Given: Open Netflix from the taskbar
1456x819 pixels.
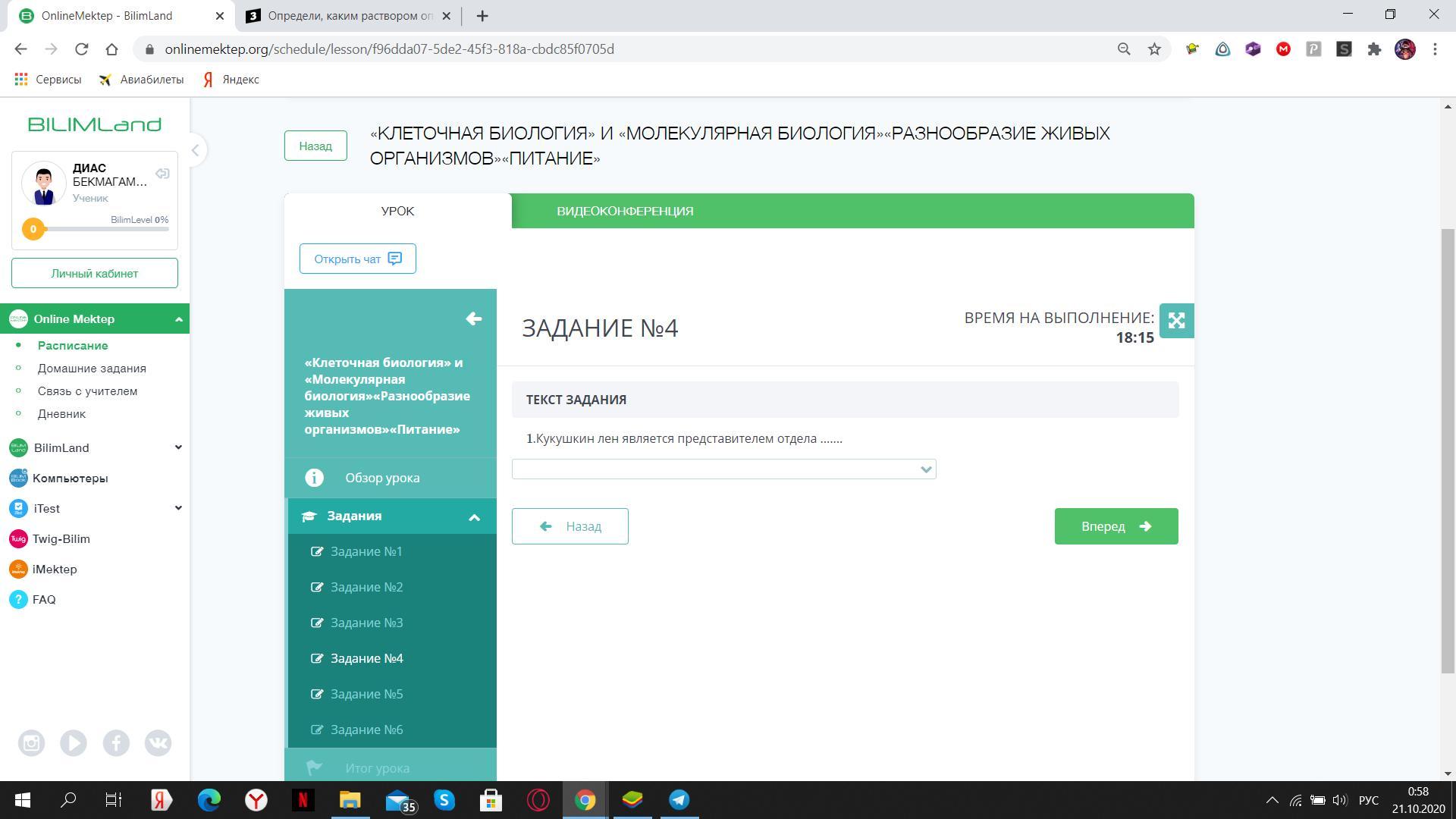Looking at the screenshot, I should click(x=303, y=800).
